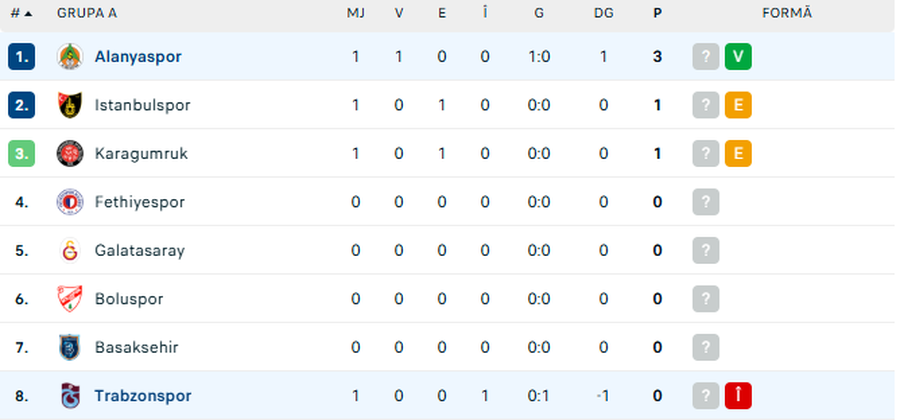Click the green rank 3 position badge
Viewport: 900px width, 420px height.
tap(22, 154)
